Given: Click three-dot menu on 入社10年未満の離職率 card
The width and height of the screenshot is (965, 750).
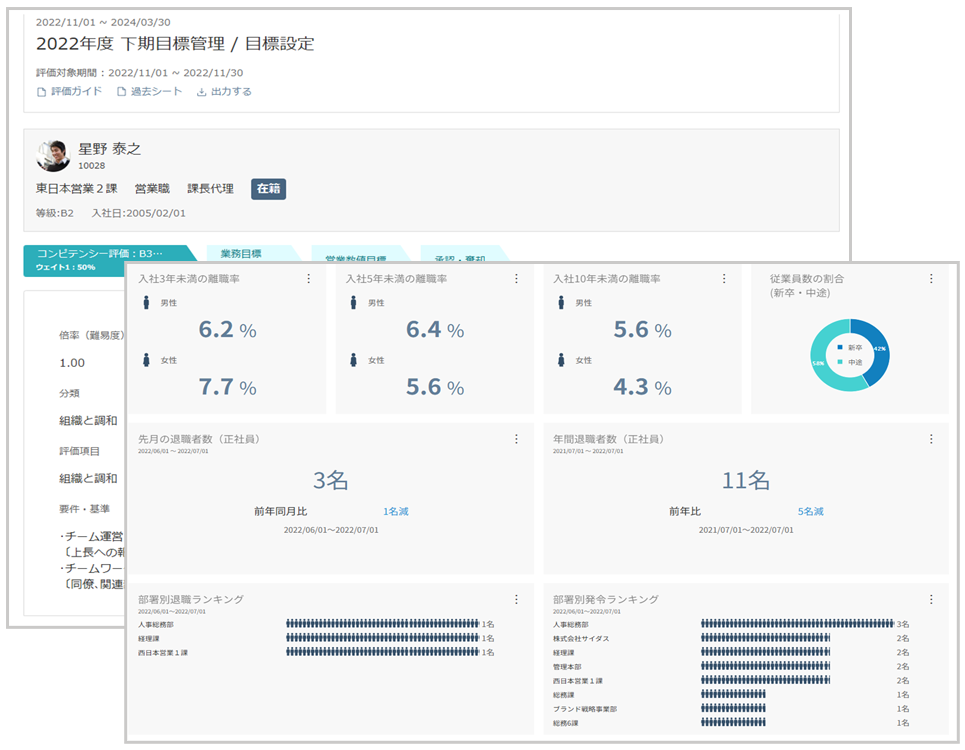Looking at the screenshot, I should pos(724,279).
